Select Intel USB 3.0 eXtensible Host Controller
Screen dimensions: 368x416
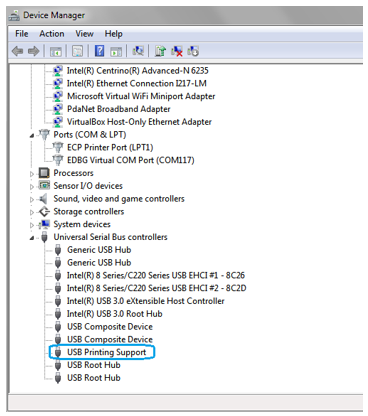145,301
